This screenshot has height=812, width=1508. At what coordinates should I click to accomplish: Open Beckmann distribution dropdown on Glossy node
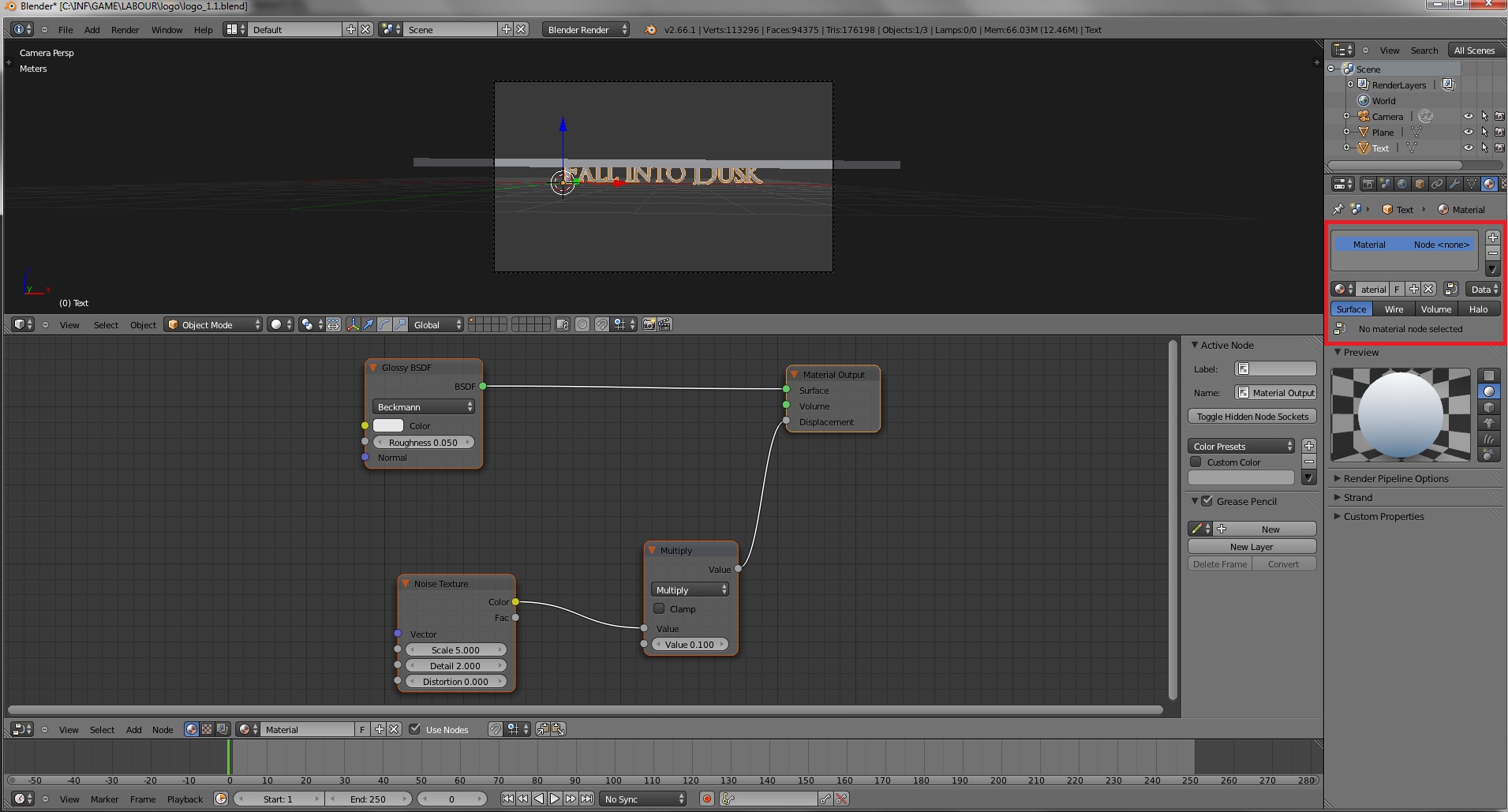pos(424,406)
